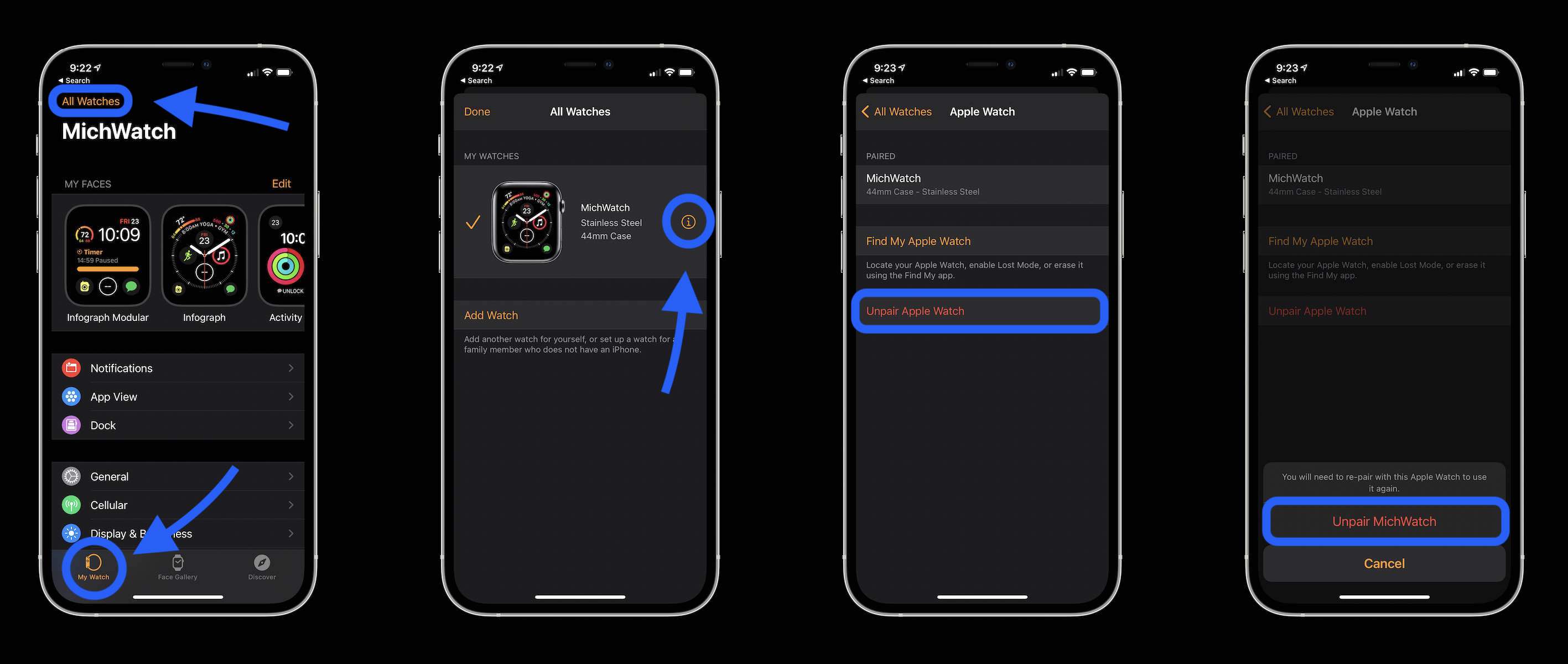Select All Watches navigation item
1568x664 pixels.
[x=91, y=100]
